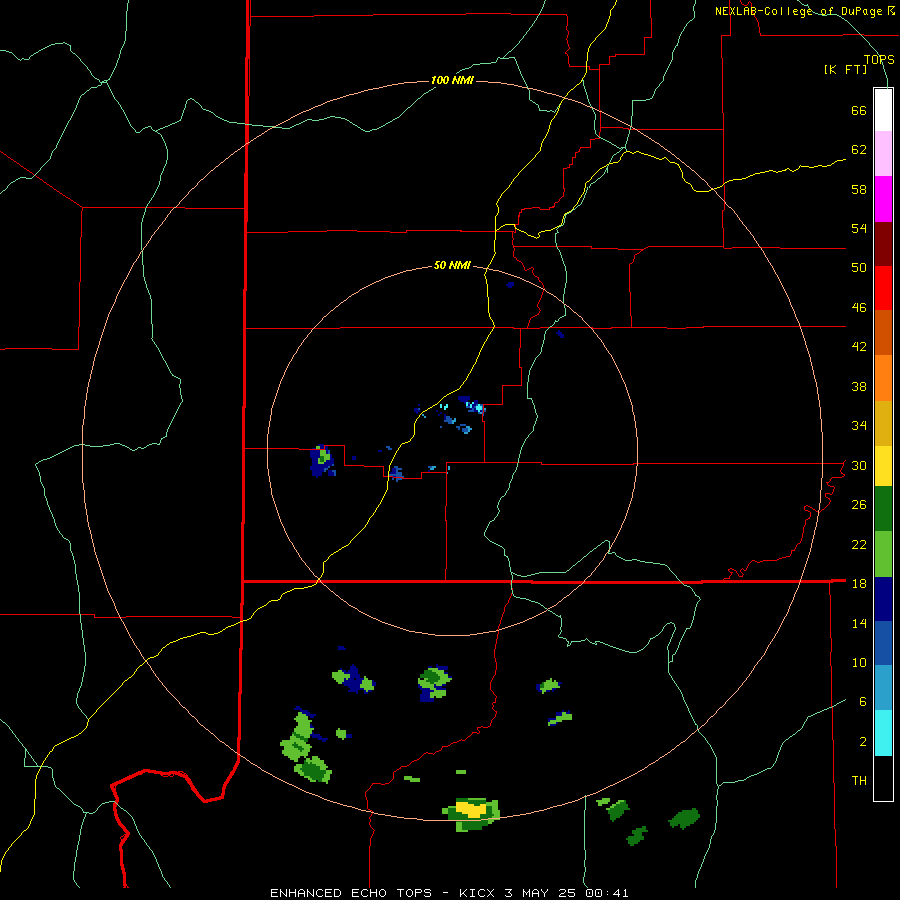Click the "62" scale value
The height and width of the screenshot is (900, 900).
coord(859,150)
